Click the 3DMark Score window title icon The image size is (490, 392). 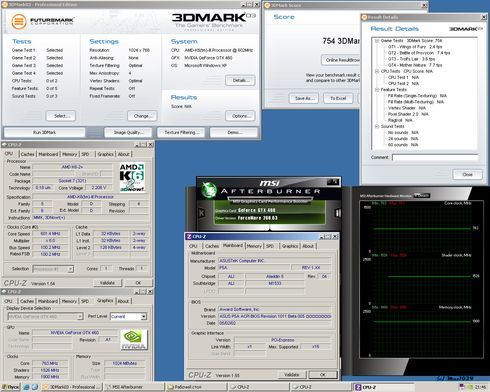click(267, 5)
